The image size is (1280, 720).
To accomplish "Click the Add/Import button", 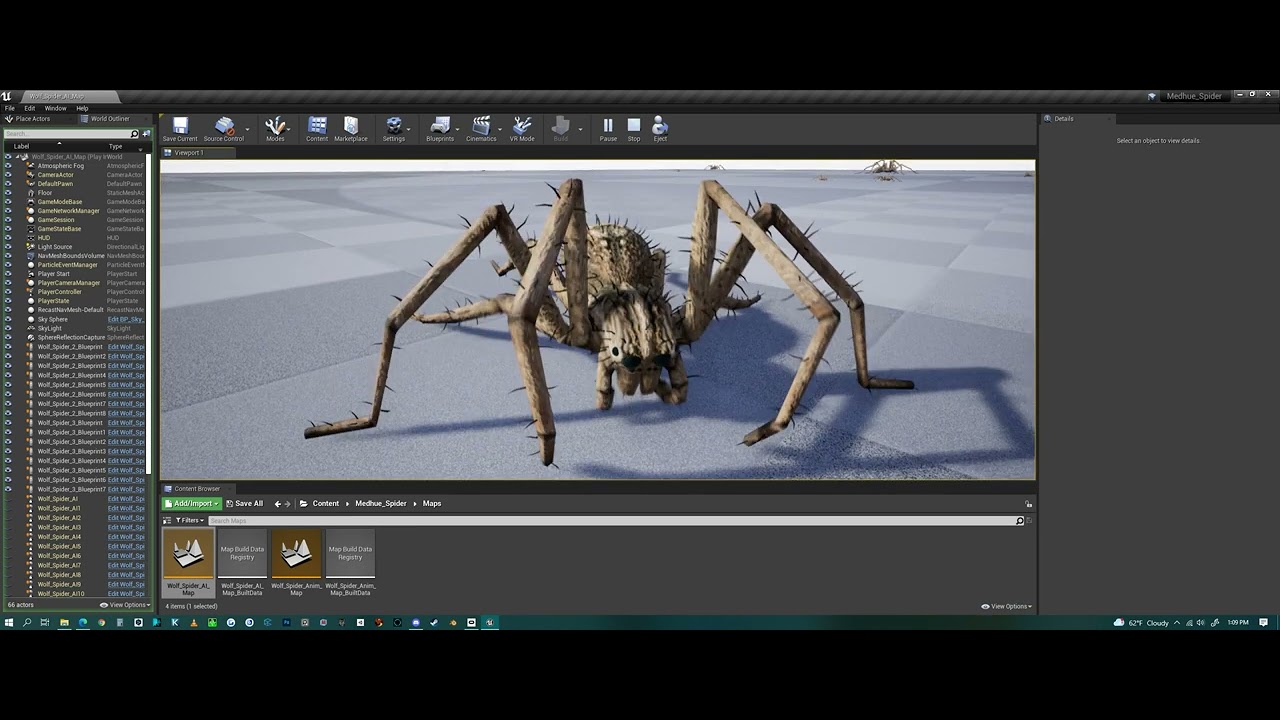I will (x=192, y=504).
